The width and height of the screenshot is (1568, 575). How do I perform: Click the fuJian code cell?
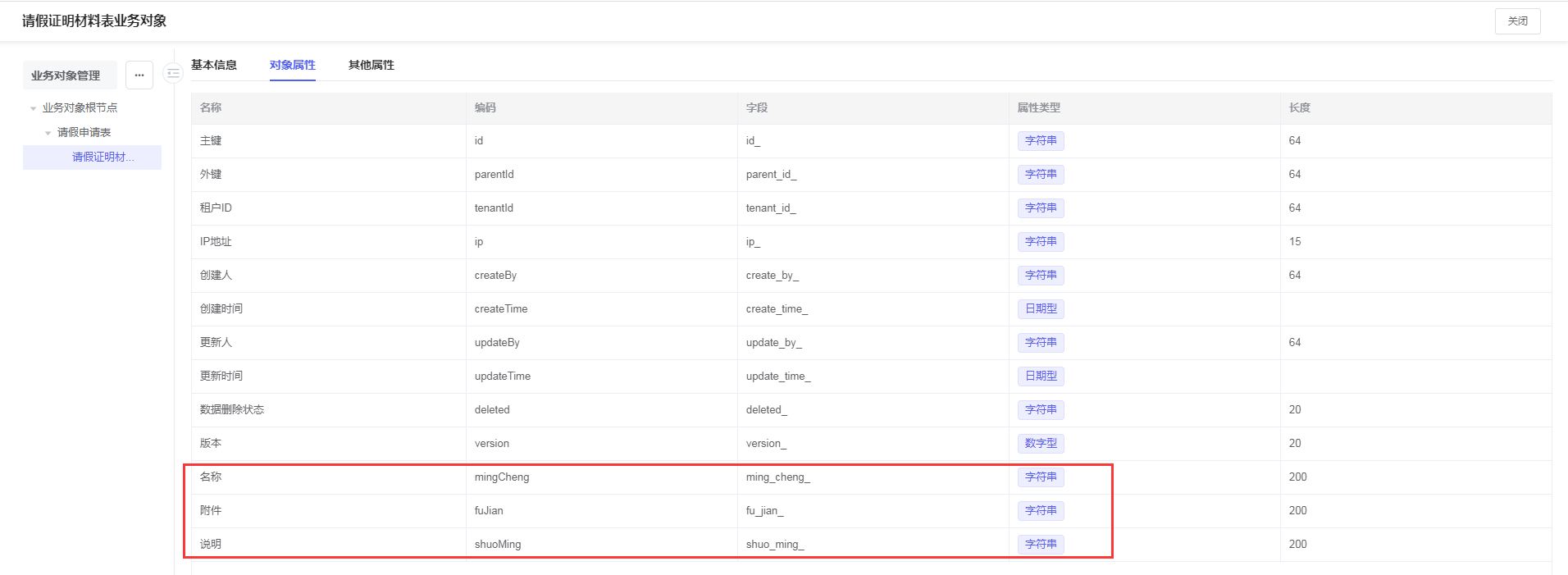point(489,511)
